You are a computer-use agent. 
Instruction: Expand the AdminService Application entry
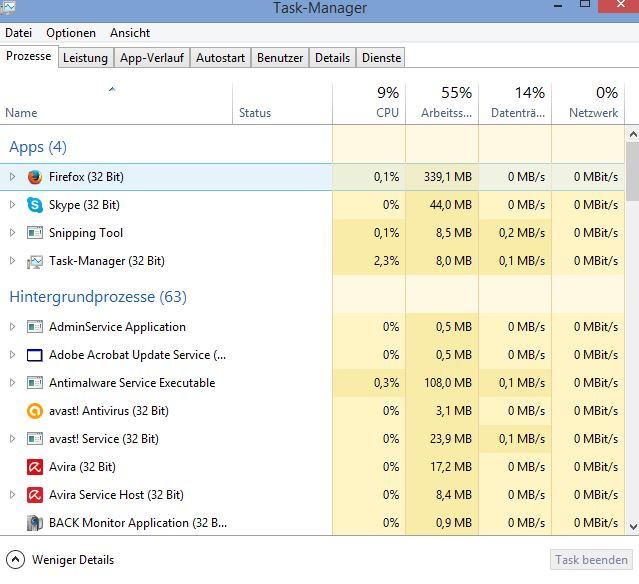click(12, 326)
